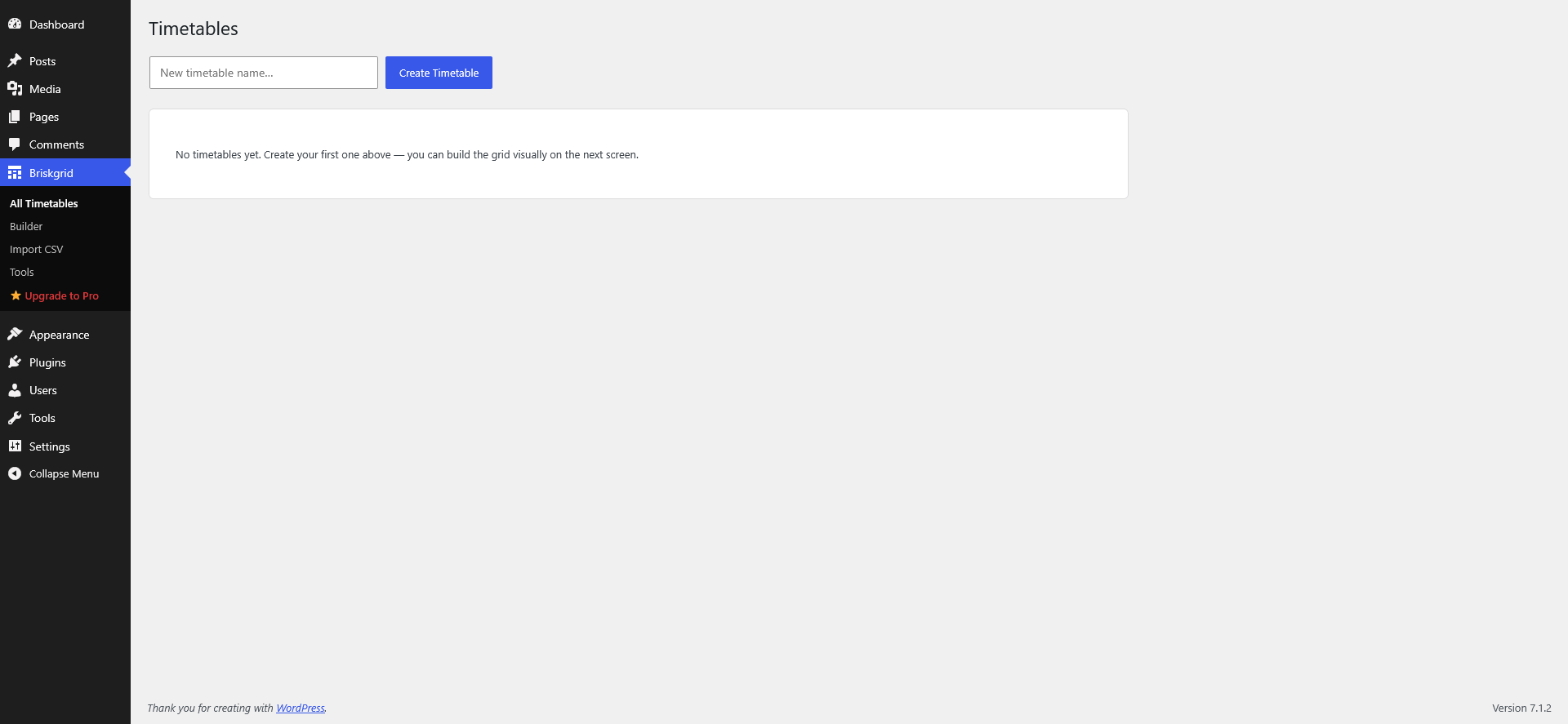The image size is (1568, 724).
Task: Click the Version 7.1.2 footer text
Action: [1521, 708]
